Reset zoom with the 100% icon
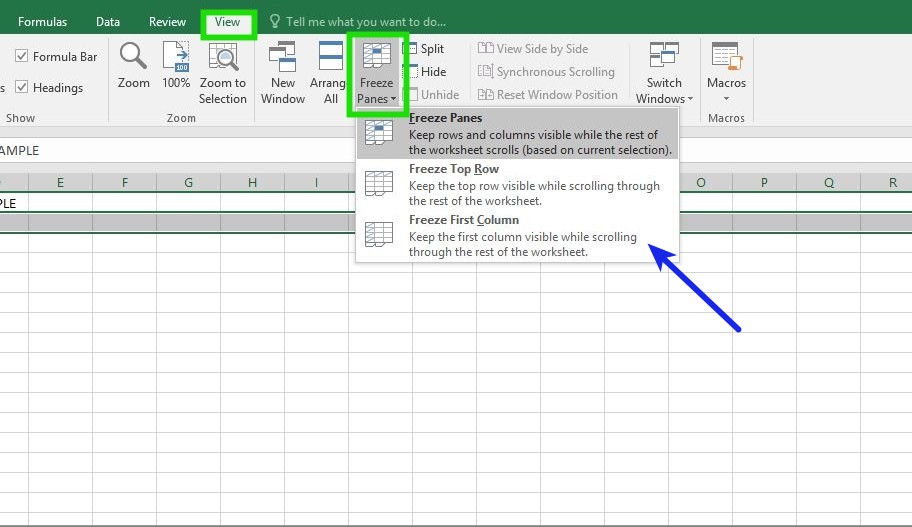 (x=176, y=56)
